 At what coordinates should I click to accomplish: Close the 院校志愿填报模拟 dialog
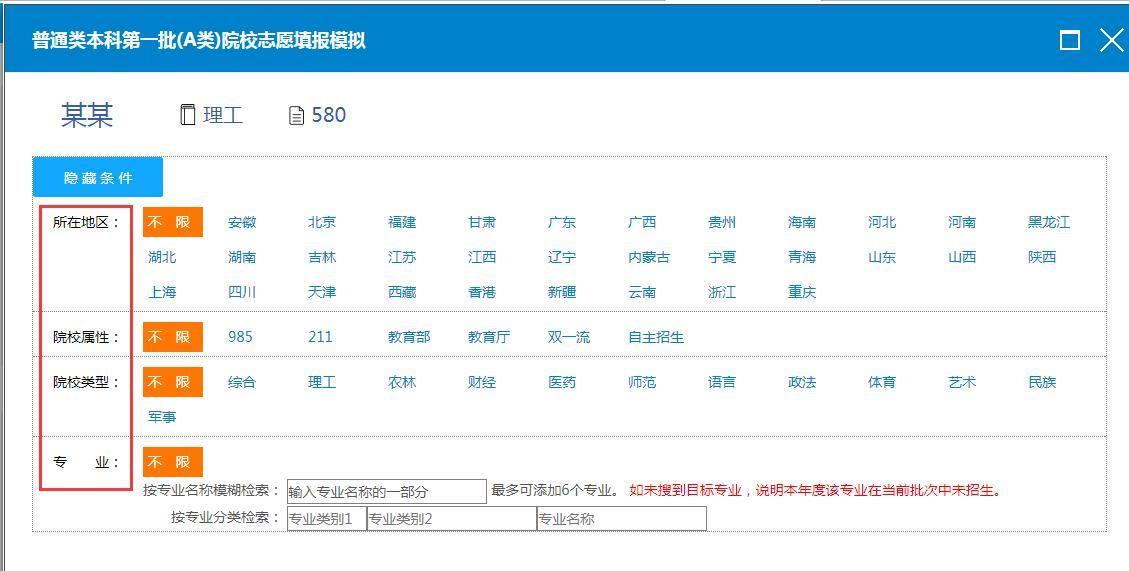click(1111, 40)
